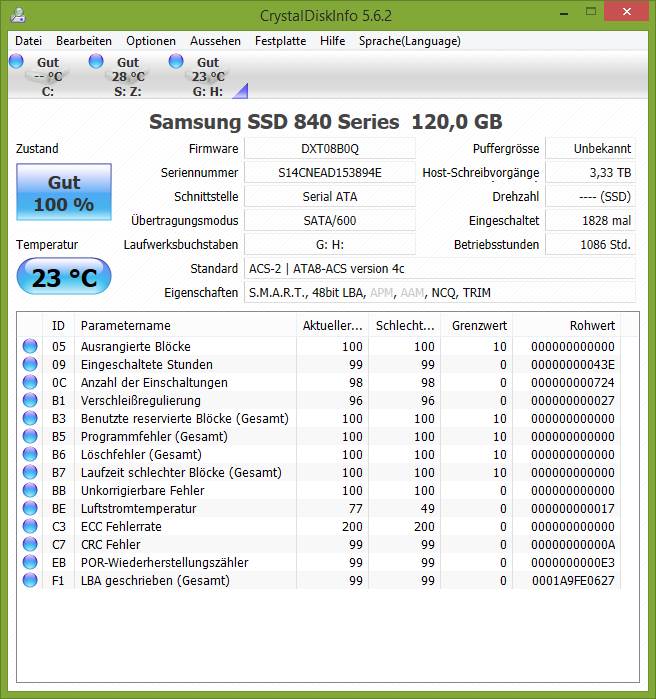Click the Host-Schreibvorgänge 3,33 TB field

[591, 173]
